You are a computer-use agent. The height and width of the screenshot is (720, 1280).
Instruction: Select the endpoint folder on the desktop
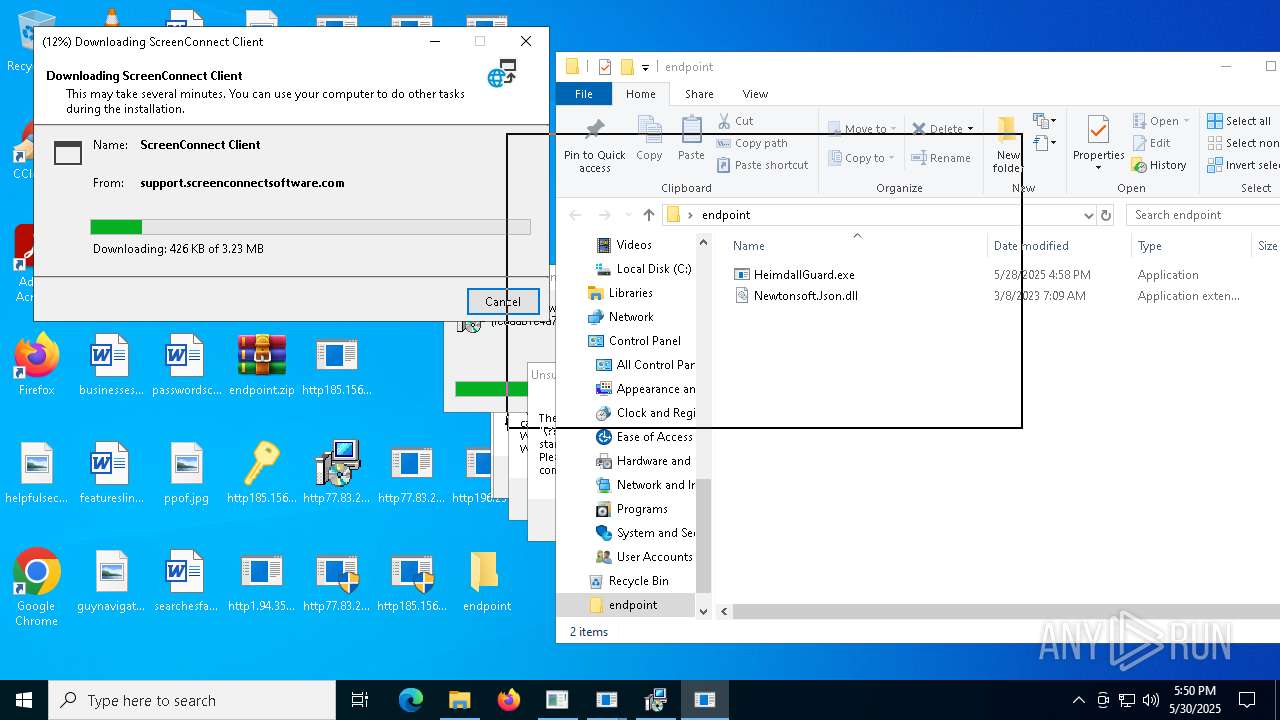(x=487, y=582)
